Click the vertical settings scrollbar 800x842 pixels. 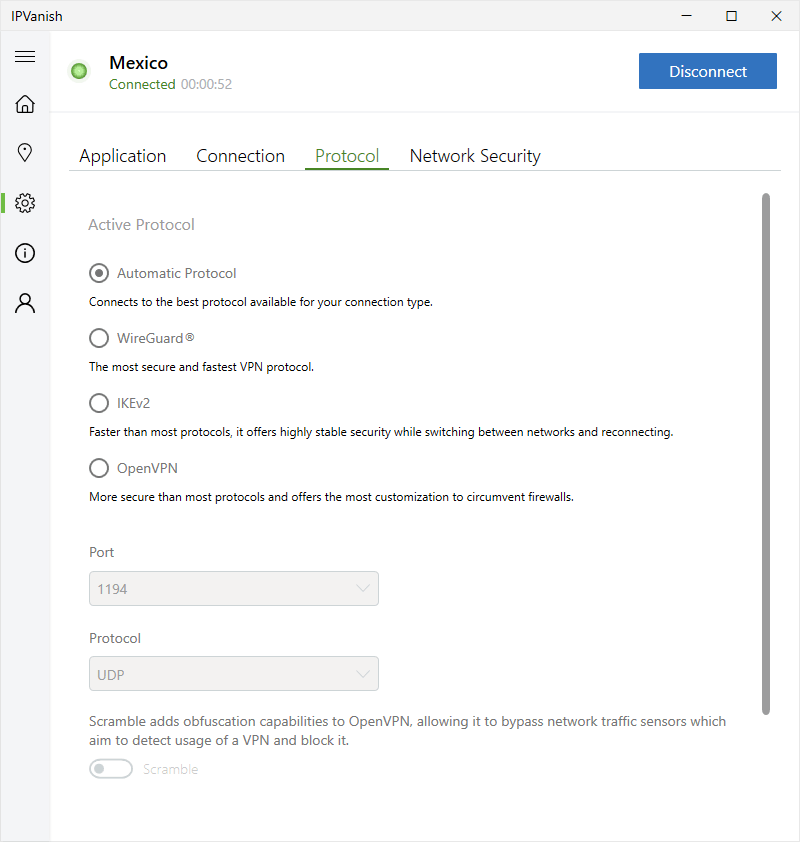766,454
